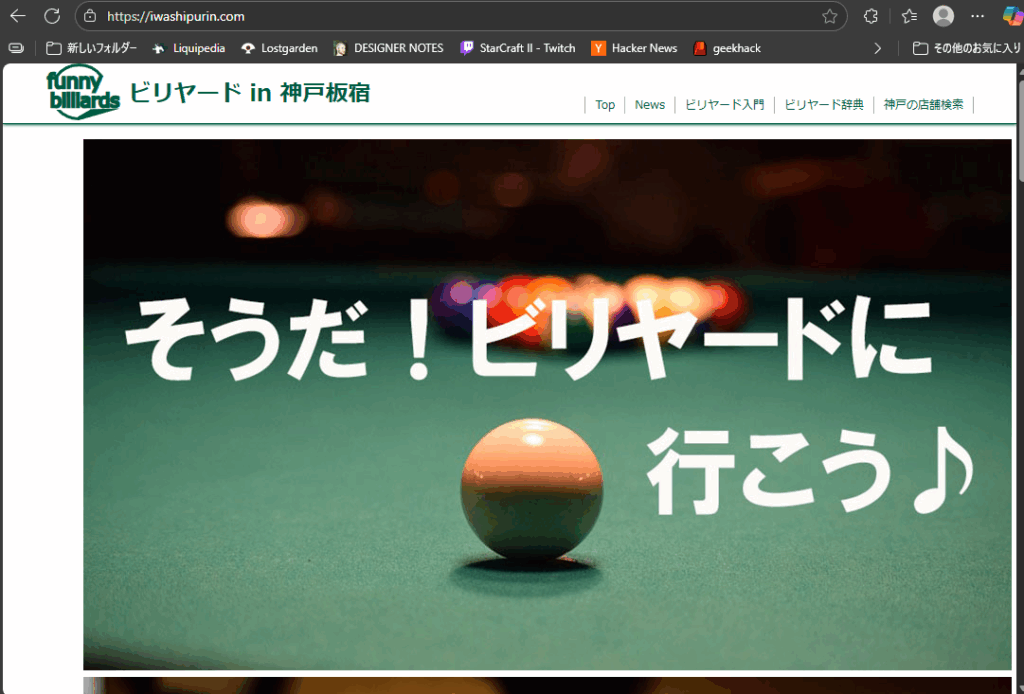Add page to favorites with the star icon
The image size is (1024, 694).
point(829,16)
